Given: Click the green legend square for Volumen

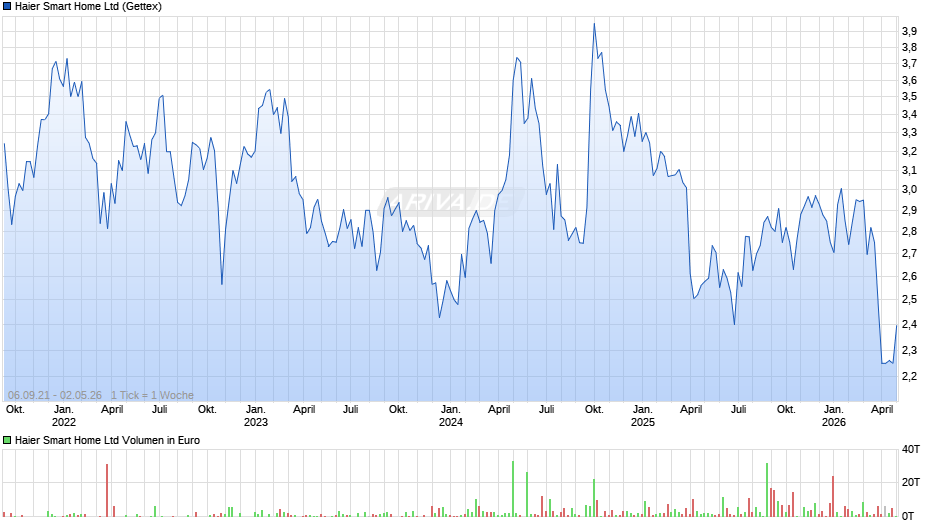Looking at the screenshot, I should pos(7,440).
